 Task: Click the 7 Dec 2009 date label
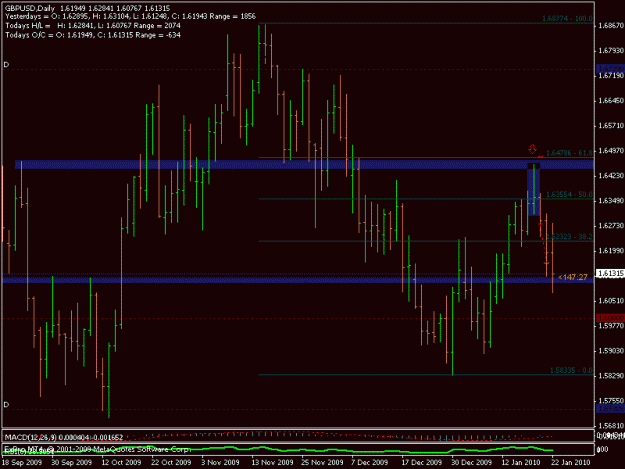(369, 463)
